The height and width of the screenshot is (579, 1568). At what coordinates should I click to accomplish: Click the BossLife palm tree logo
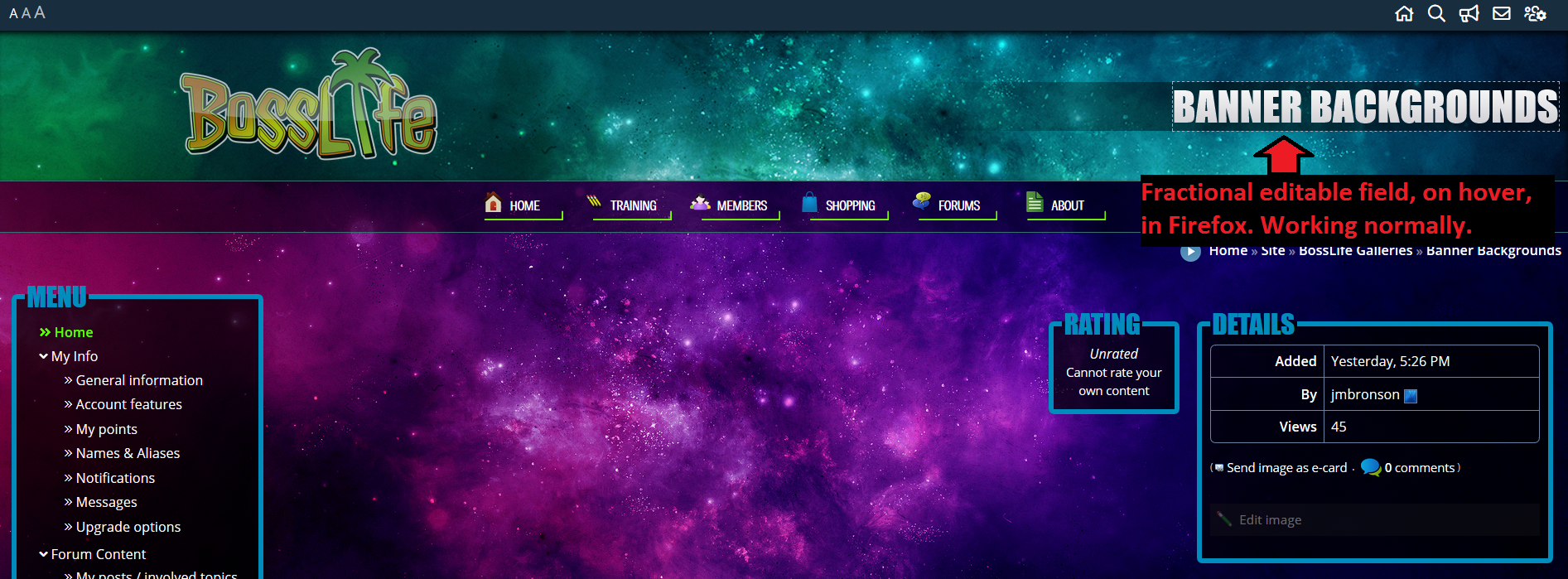coord(309,108)
